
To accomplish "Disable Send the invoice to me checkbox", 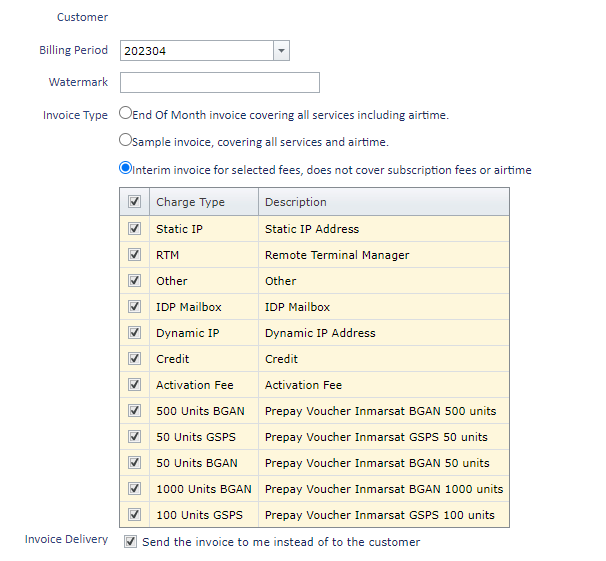I will pyautogui.click(x=130, y=542).
